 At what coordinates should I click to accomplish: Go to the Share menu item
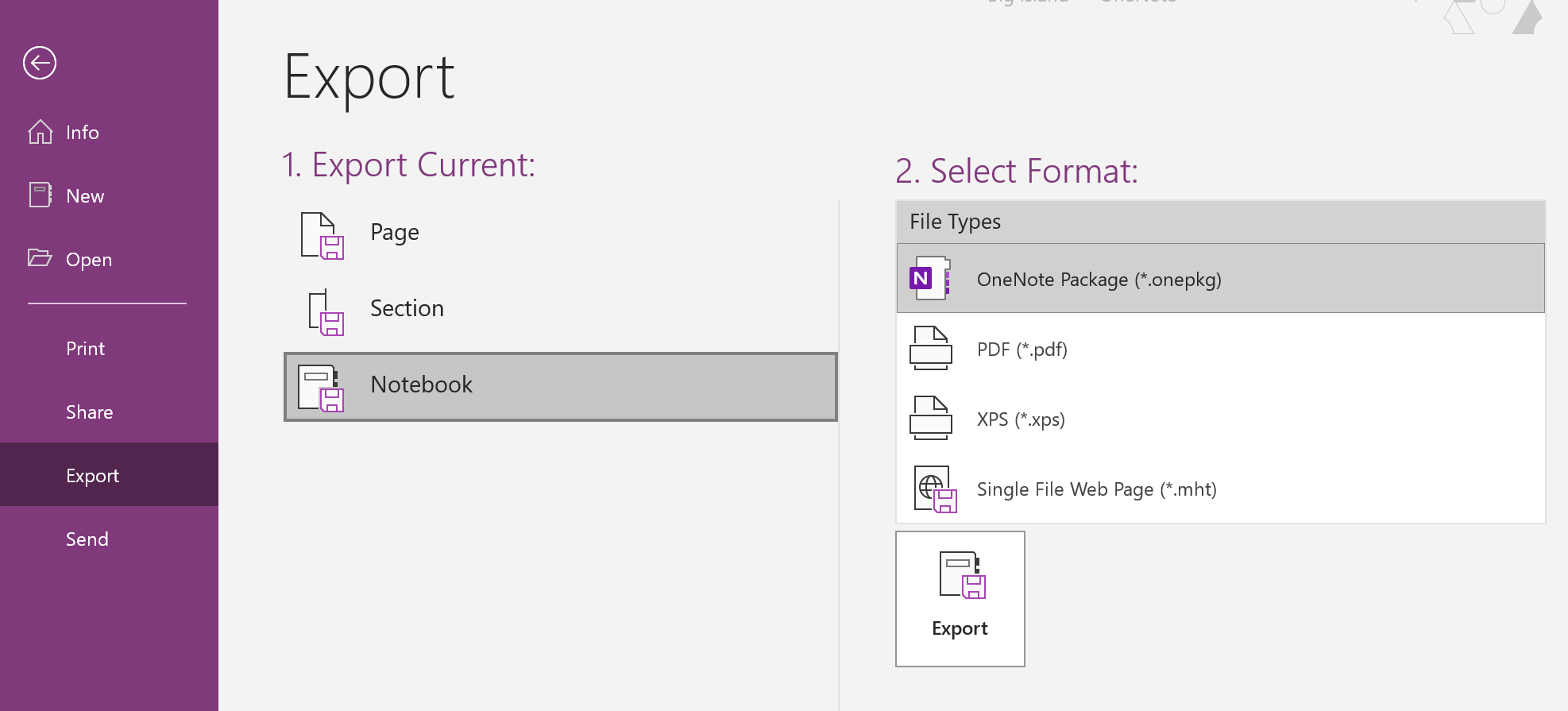point(89,412)
